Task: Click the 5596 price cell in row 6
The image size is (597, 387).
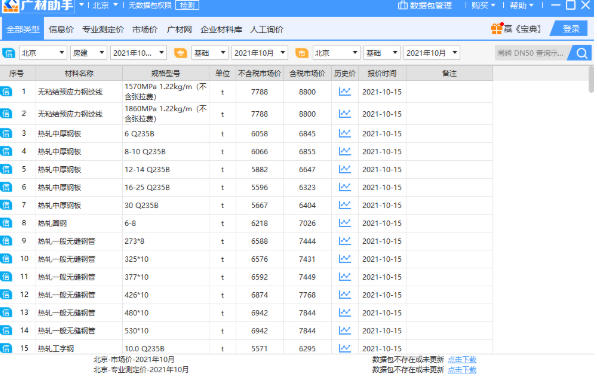Action: click(260, 187)
